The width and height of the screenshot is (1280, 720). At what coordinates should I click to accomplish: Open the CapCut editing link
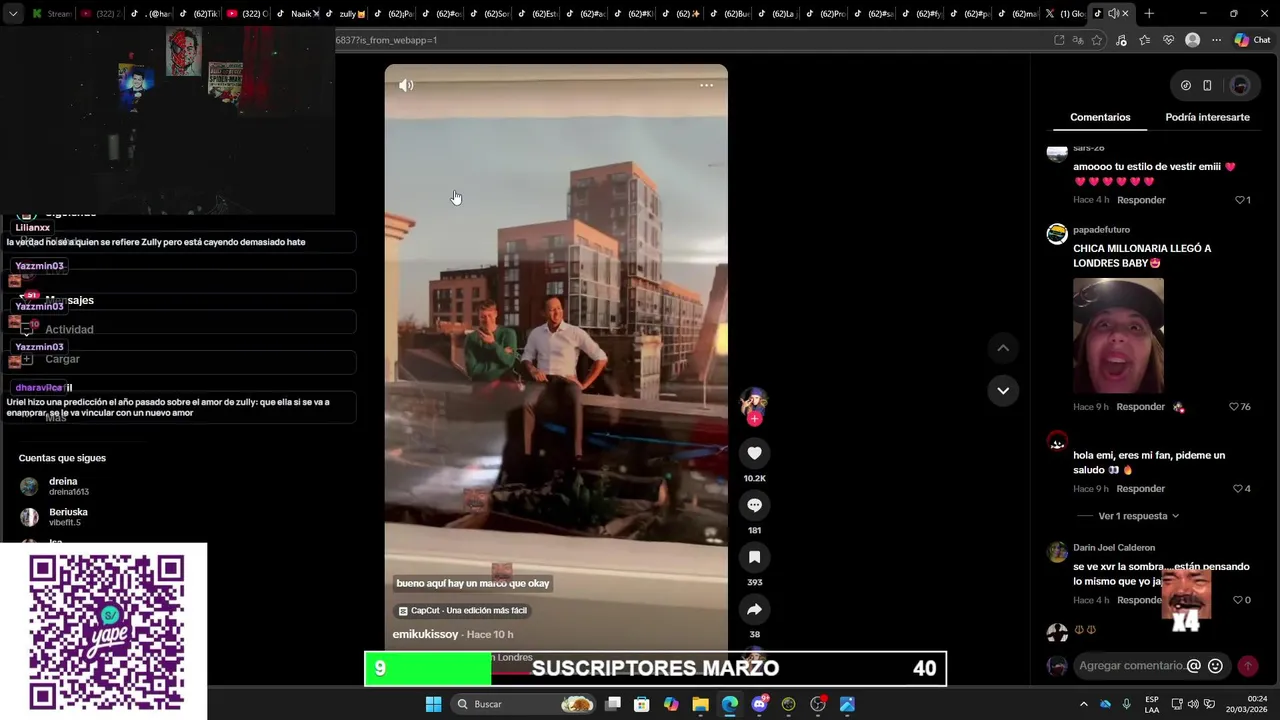pos(462,611)
